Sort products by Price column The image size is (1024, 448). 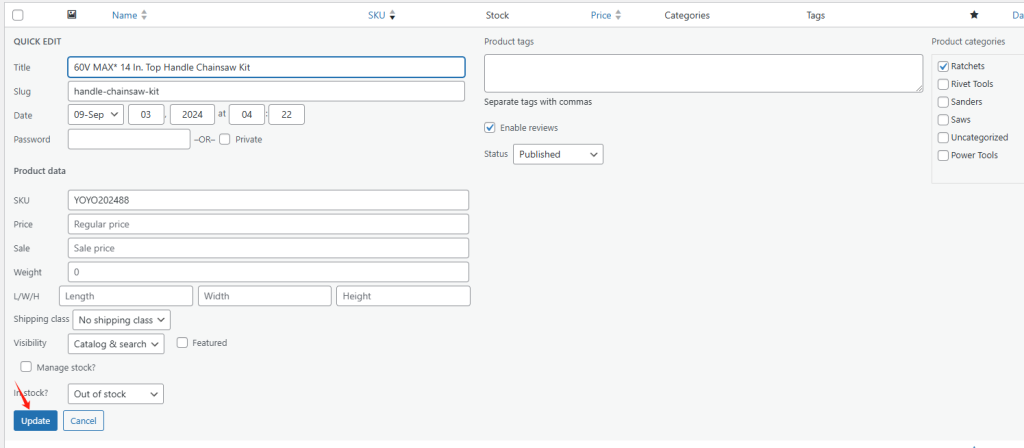605,15
